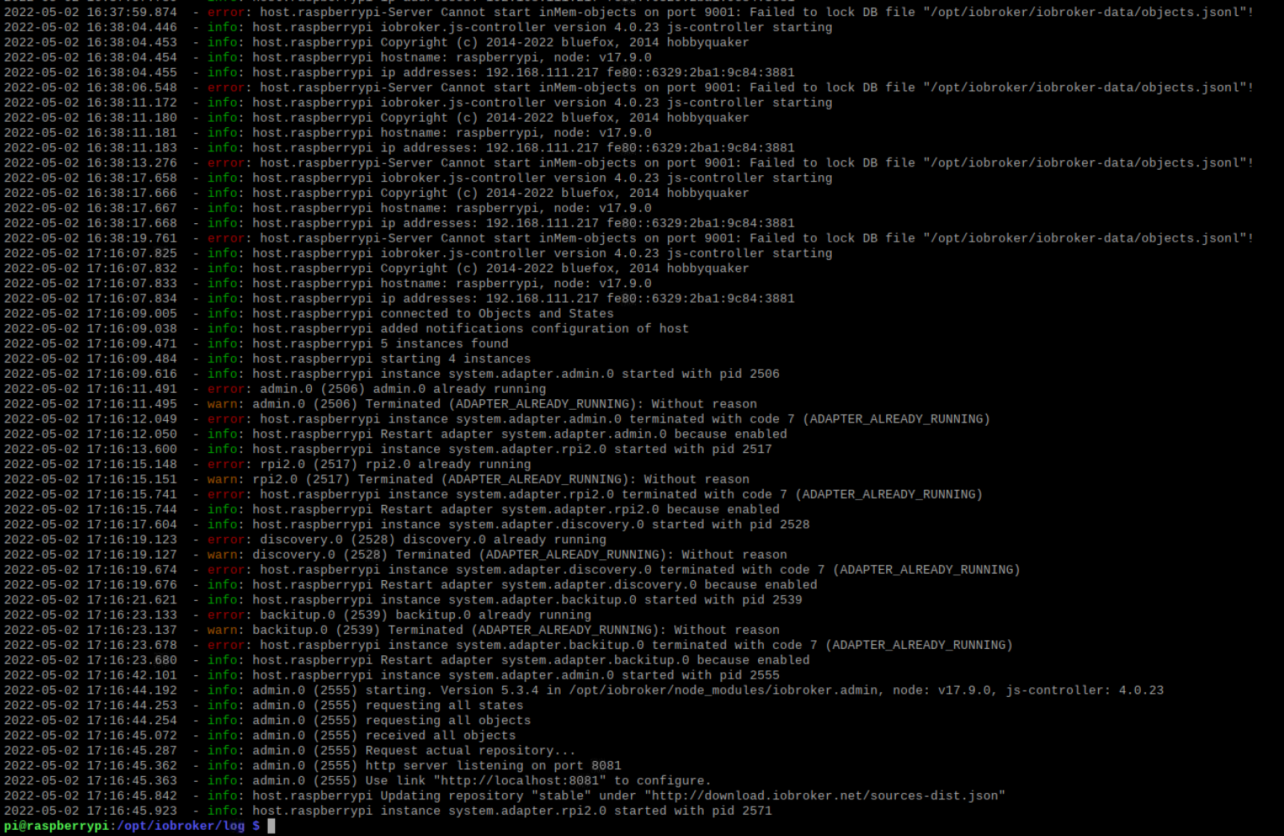
Task: Click the "warn" label on the 17:16:15.151 line
Action: (222, 479)
